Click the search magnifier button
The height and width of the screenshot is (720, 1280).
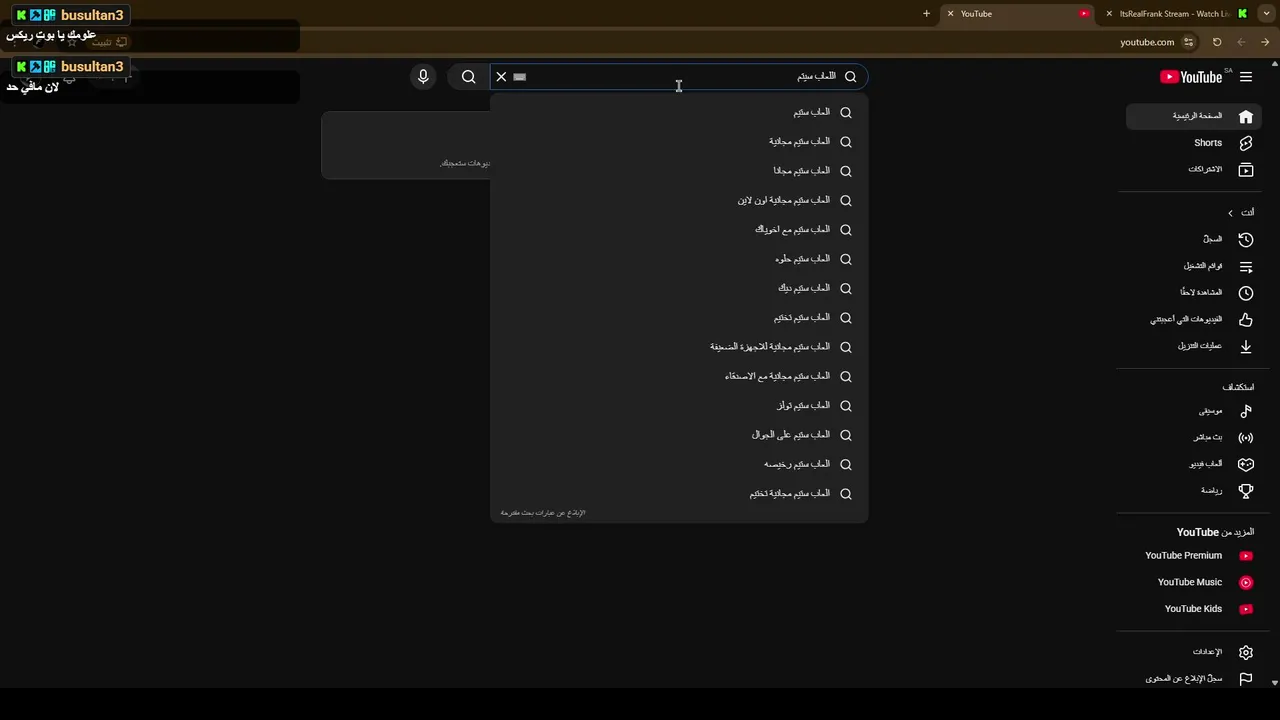(468, 77)
